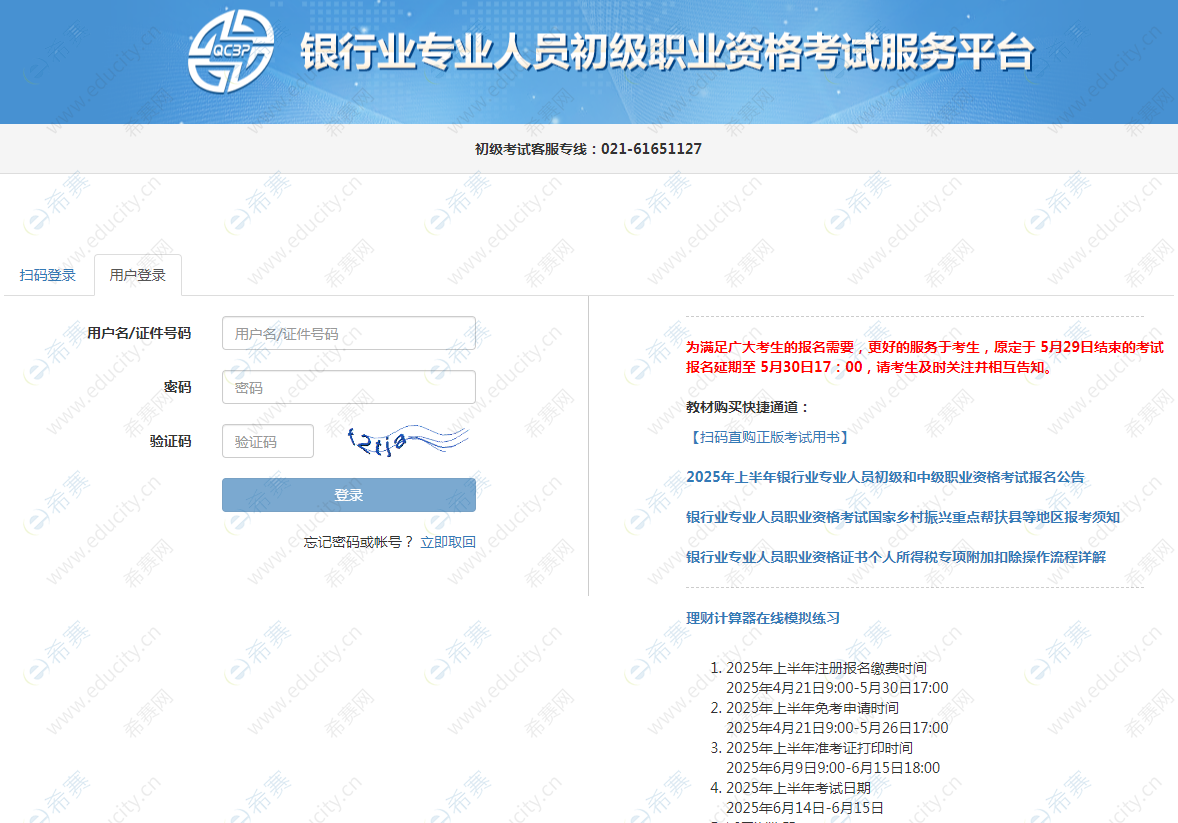Open 扫码直购正版考试用书 link
The image size is (1178, 823).
click(769, 437)
